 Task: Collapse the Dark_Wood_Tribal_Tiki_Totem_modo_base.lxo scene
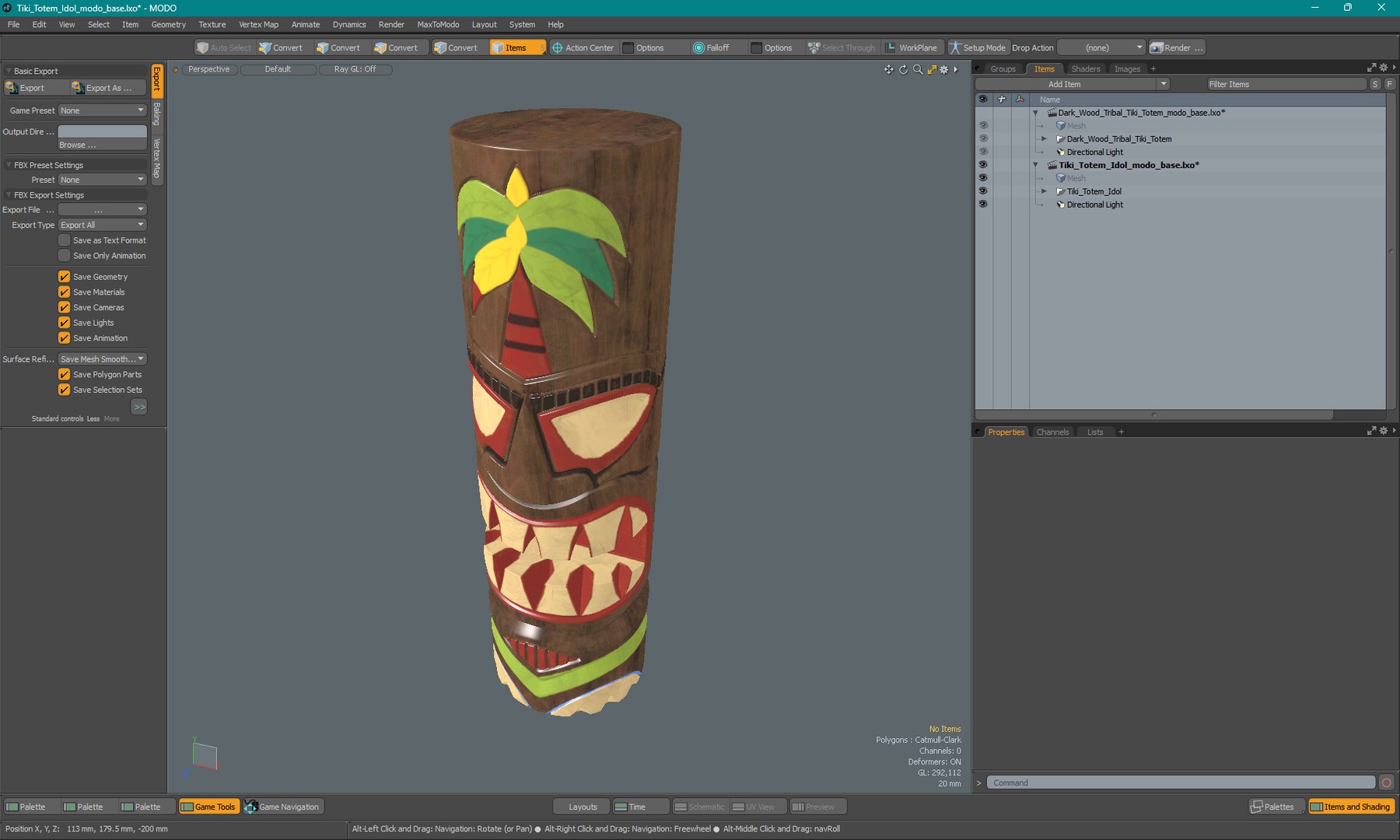[1035, 113]
